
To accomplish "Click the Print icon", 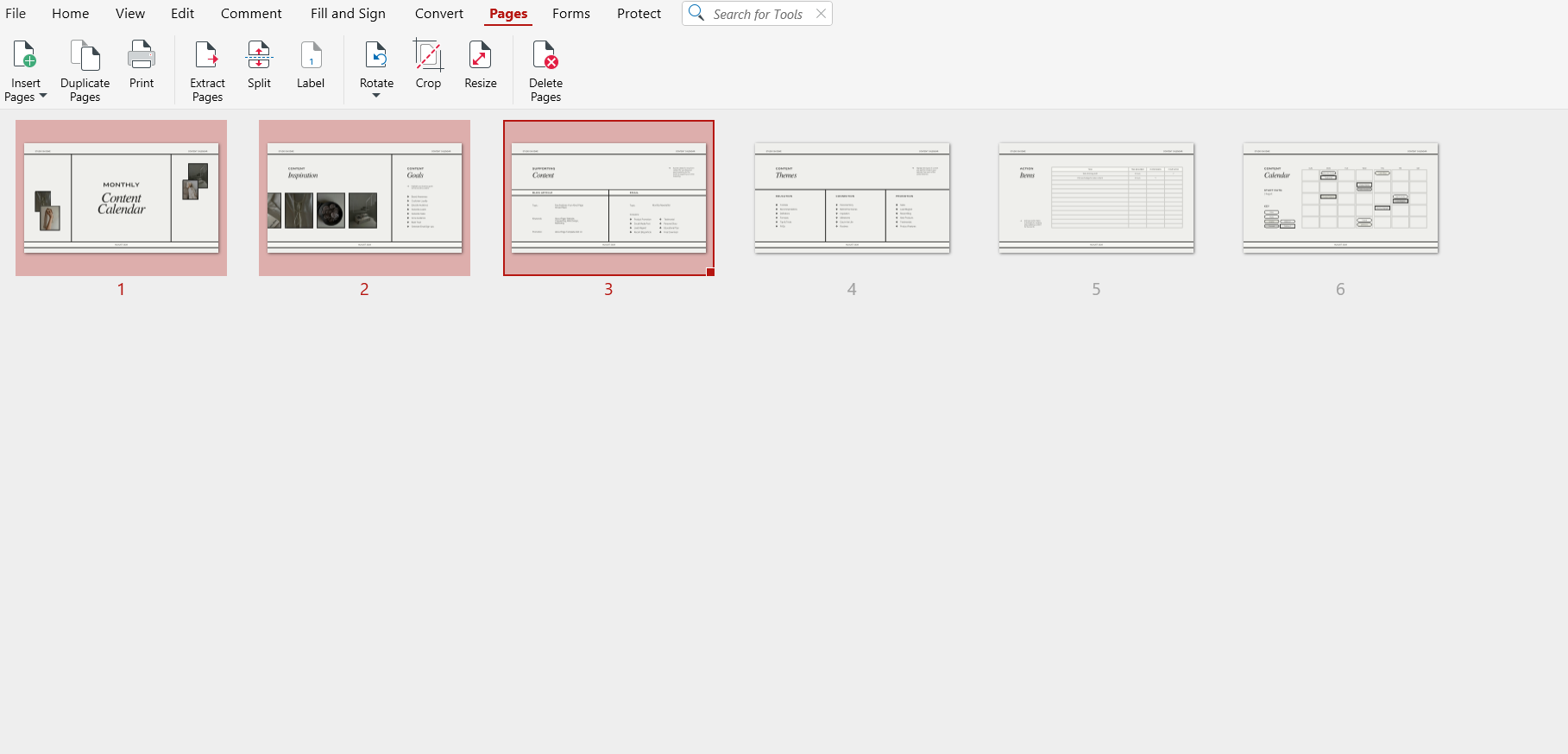I will pos(142,55).
